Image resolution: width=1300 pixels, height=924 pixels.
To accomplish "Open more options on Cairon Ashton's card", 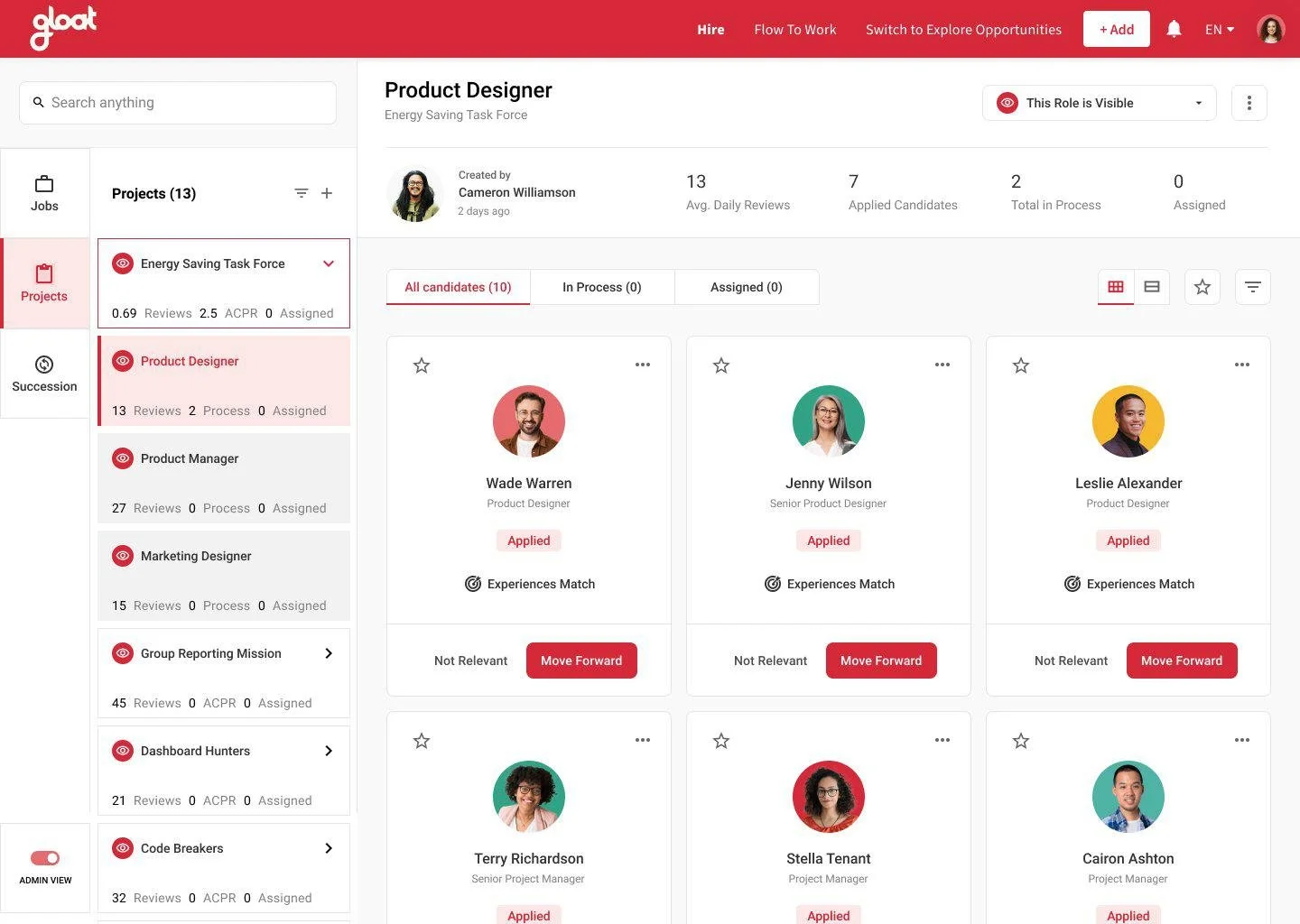I will pos(1242,740).
